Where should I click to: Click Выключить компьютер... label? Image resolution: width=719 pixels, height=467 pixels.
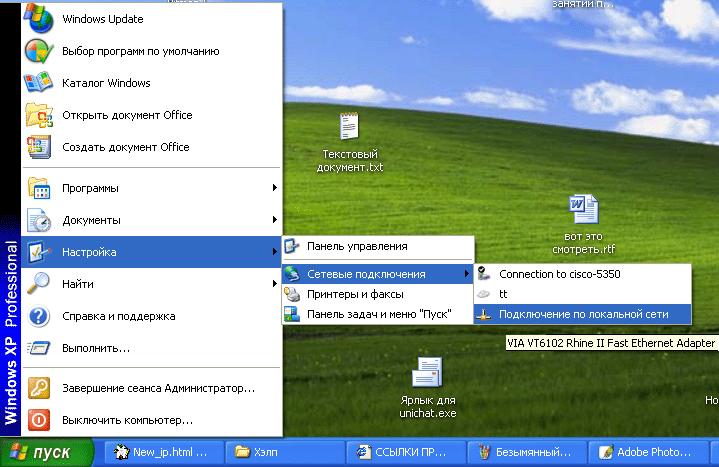(127, 420)
